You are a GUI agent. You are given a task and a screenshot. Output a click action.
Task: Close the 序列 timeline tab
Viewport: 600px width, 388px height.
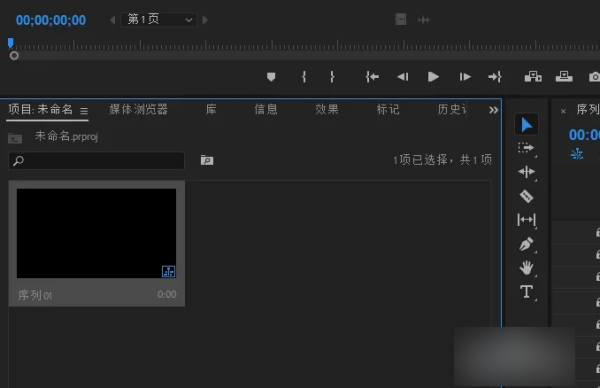click(x=563, y=111)
